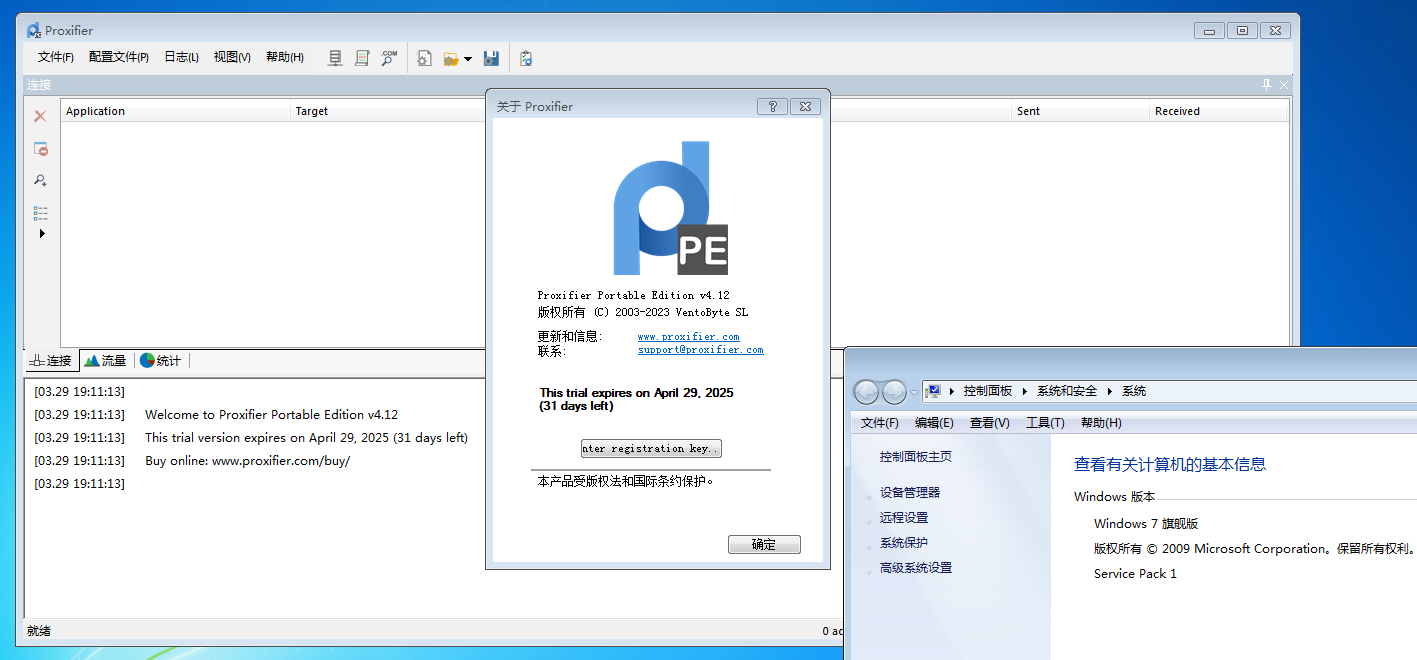Open Name Resolution (.COM magnifier) icon
The height and width of the screenshot is (660, 1417).
389,58
